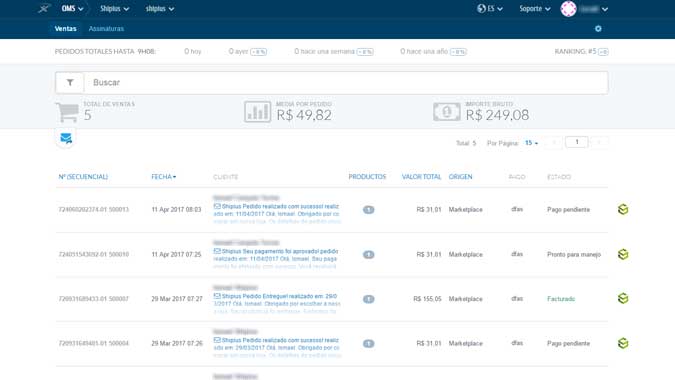Open the 'Seu pagamento foi aprovado' message

click(x=276, y=259)
